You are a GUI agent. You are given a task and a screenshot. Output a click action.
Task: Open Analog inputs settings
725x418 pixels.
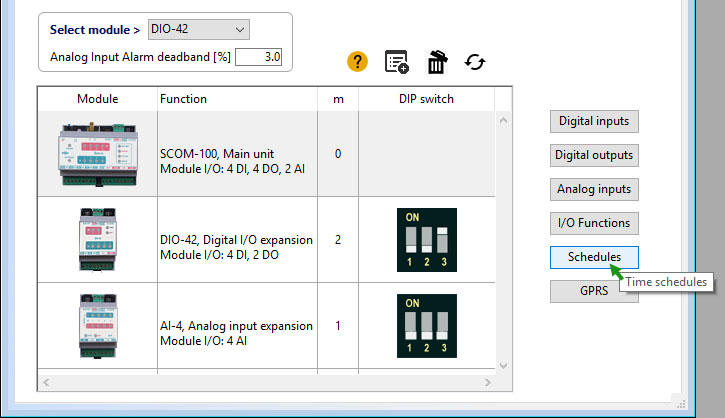click(594, 189)
